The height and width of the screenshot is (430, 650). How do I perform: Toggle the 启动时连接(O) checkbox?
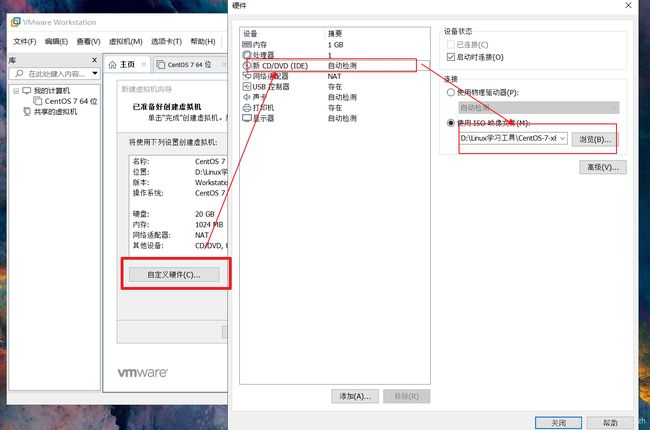tap(451, 57)
